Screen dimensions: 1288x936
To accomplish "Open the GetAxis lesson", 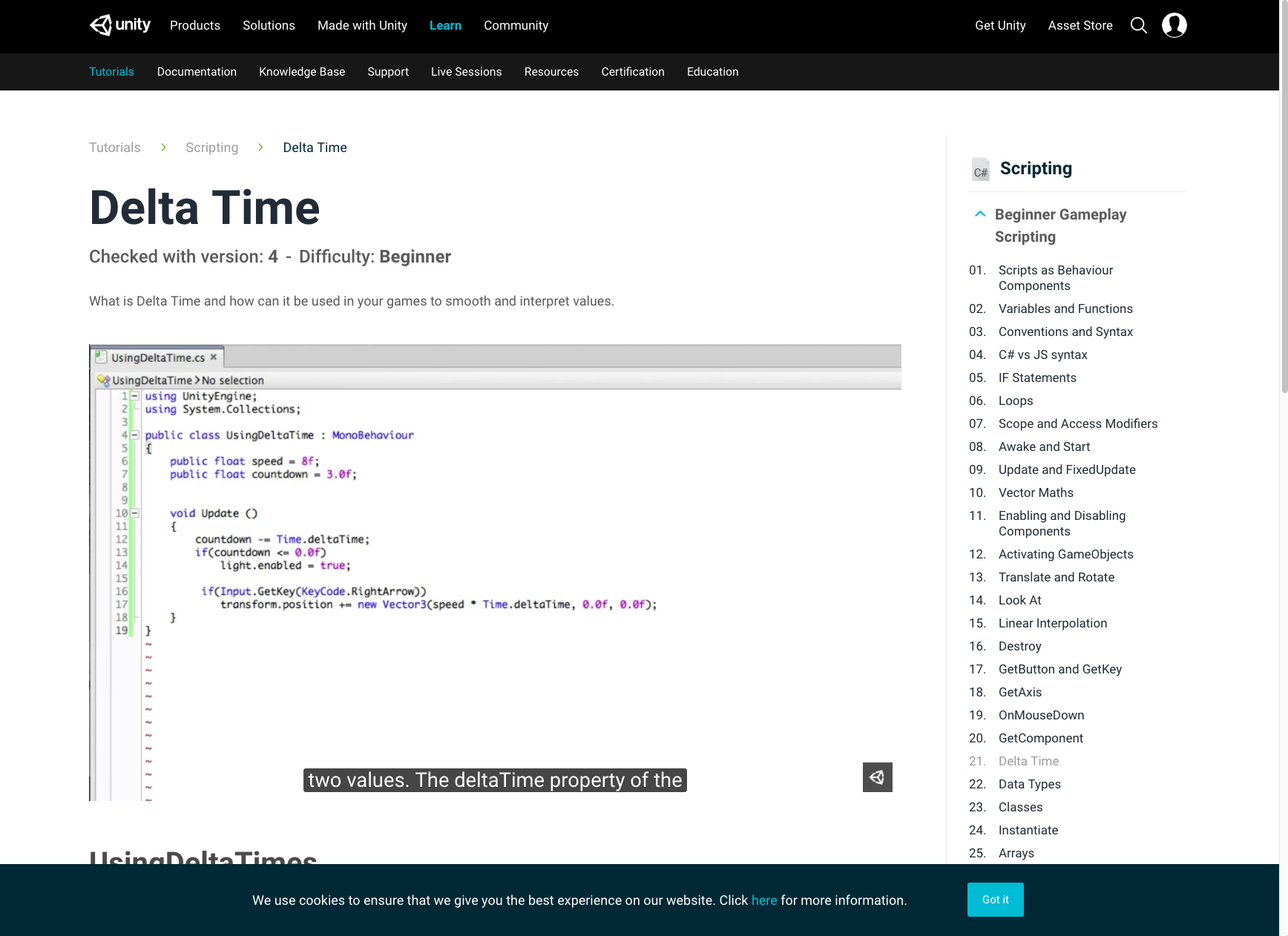I will (x=1020, y=692).
